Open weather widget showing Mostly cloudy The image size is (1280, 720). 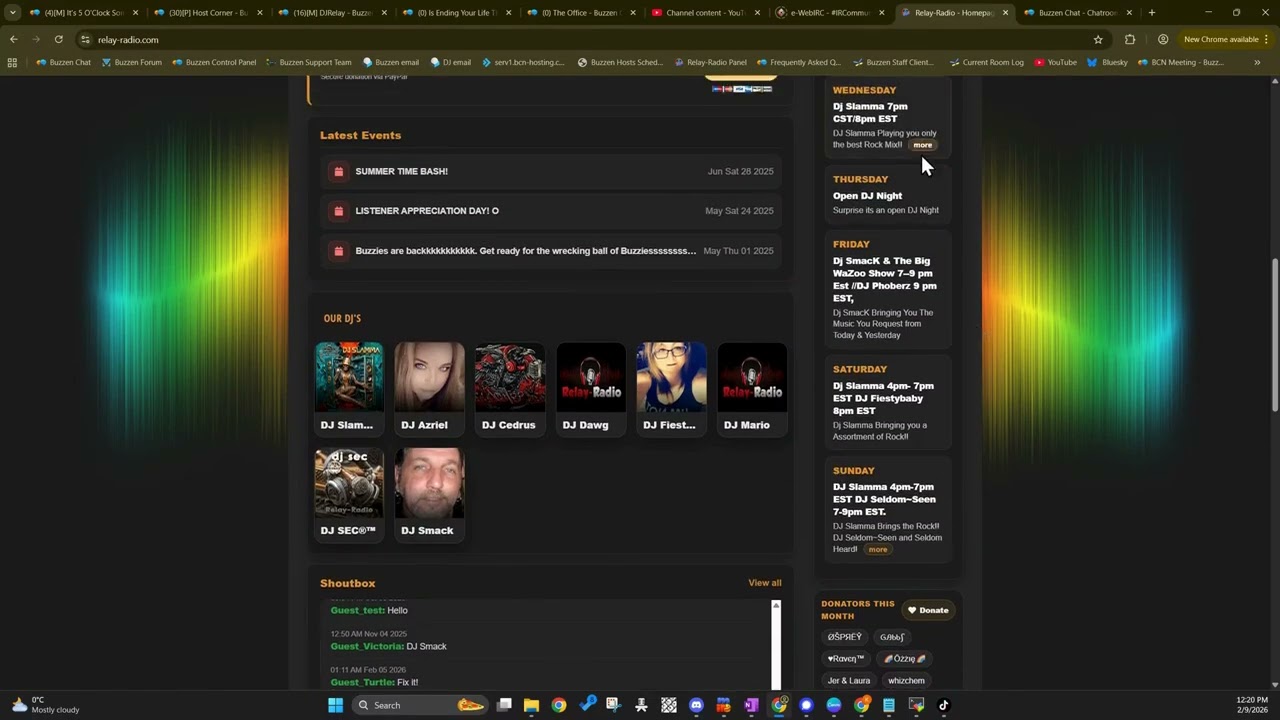(44, 705)
